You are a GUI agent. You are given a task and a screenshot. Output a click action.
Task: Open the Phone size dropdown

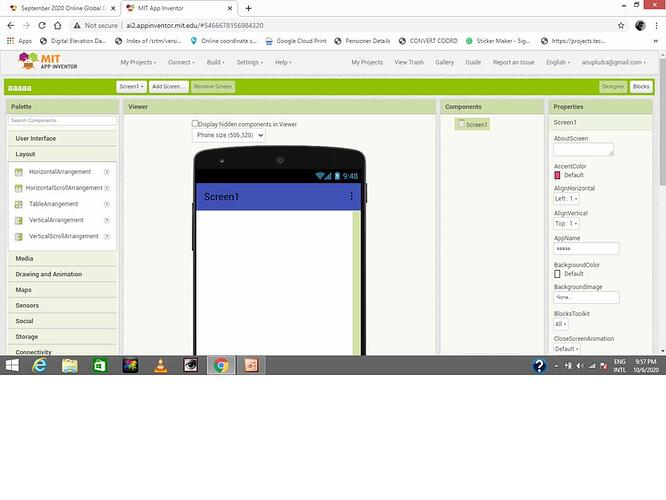229,135
